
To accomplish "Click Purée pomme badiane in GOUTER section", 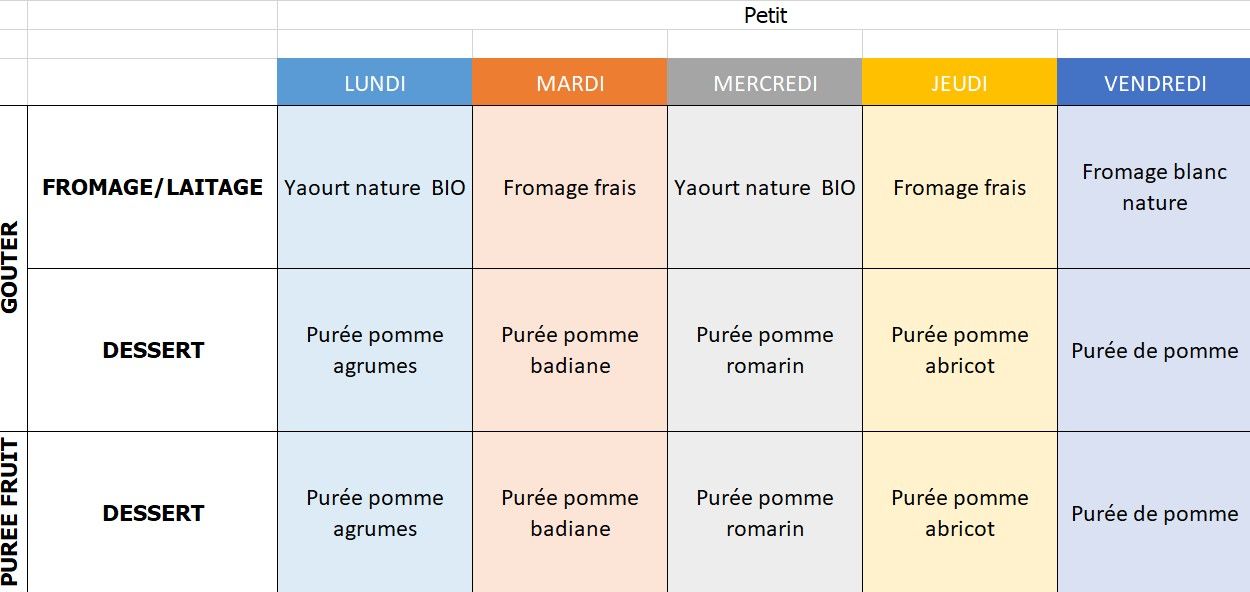I will (570, 350).
